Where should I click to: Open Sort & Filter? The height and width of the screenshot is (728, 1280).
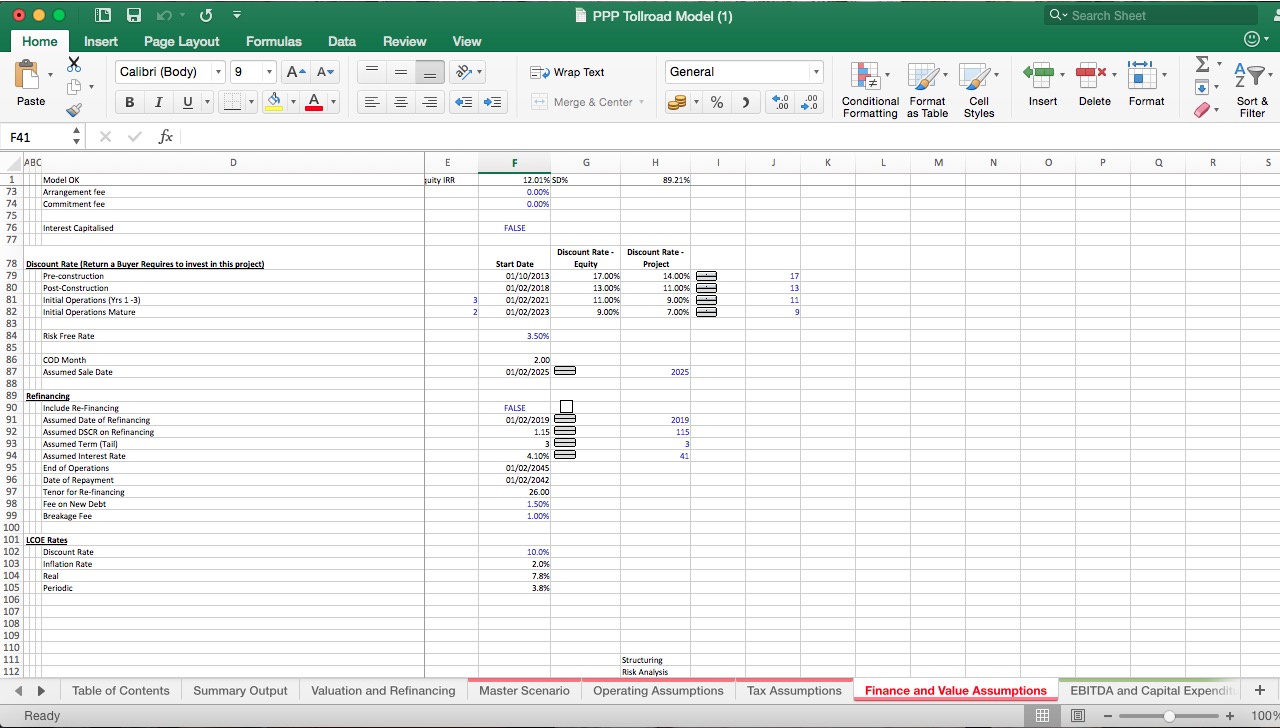coord(1252,90)
